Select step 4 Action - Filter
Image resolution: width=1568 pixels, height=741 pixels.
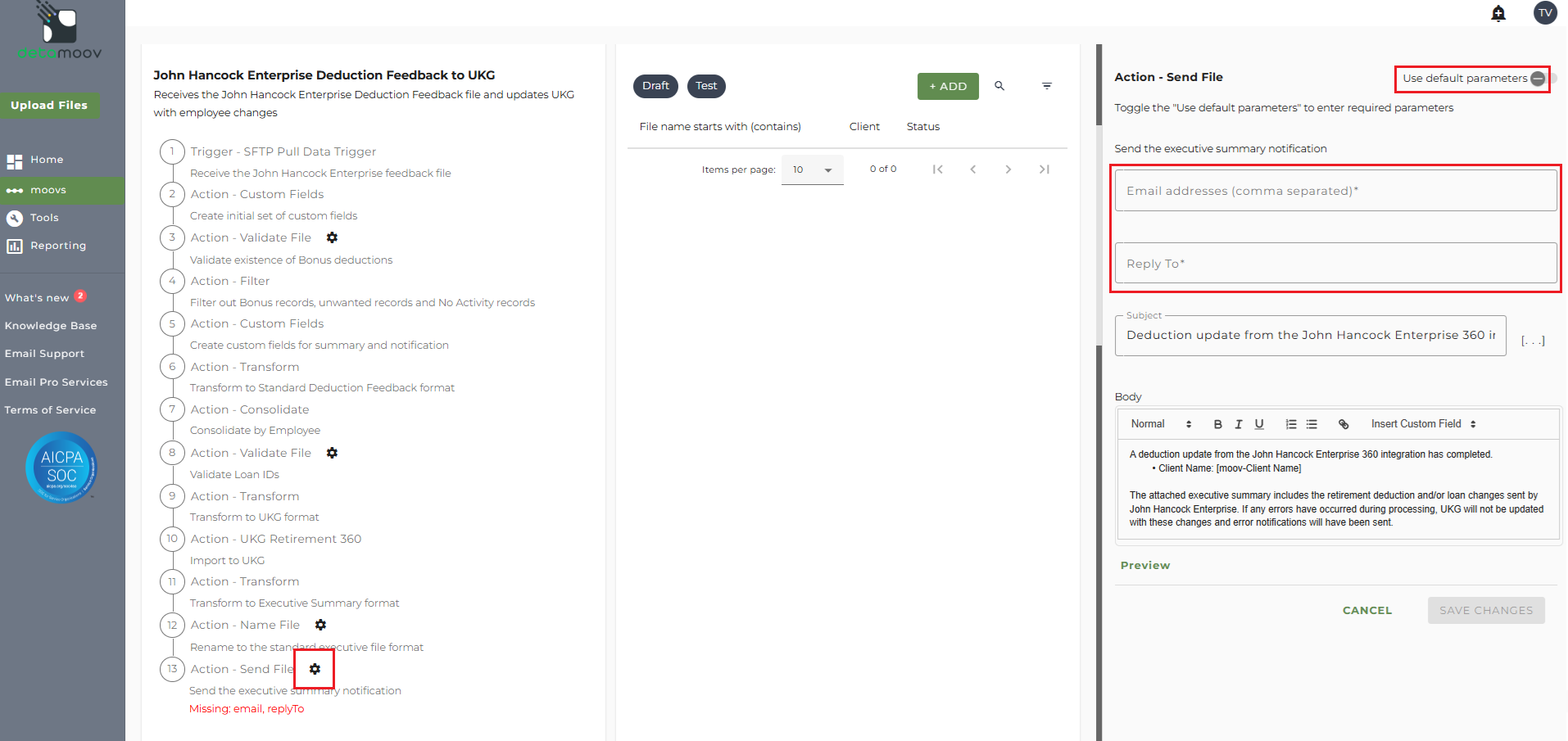click(x=230, y=281)
